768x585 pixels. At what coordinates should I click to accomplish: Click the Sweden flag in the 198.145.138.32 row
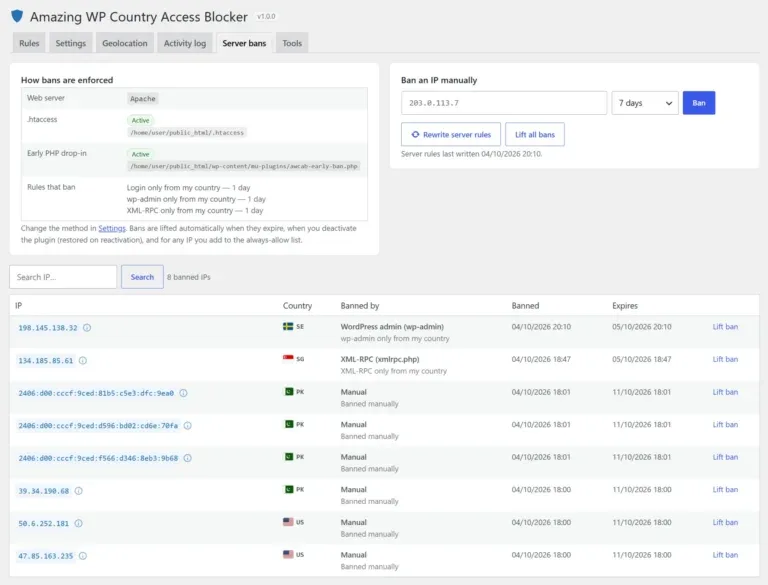click(x=288, y=326)
